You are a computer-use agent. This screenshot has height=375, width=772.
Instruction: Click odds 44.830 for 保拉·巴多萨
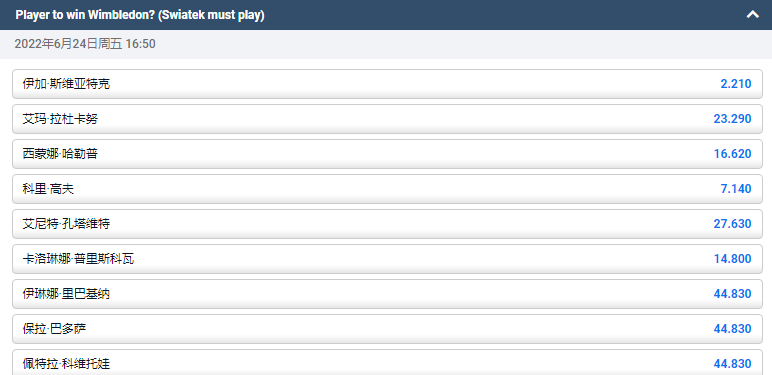click(732, 328)
